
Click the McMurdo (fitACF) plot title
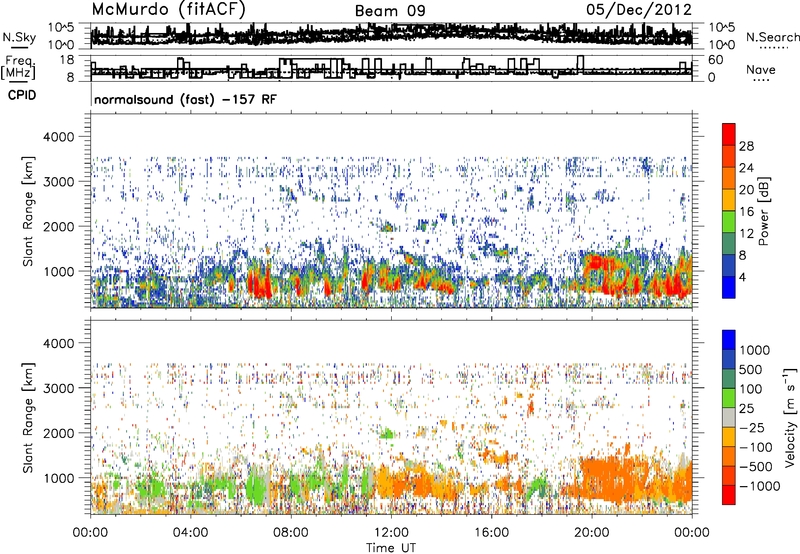(x=168, y=9)
